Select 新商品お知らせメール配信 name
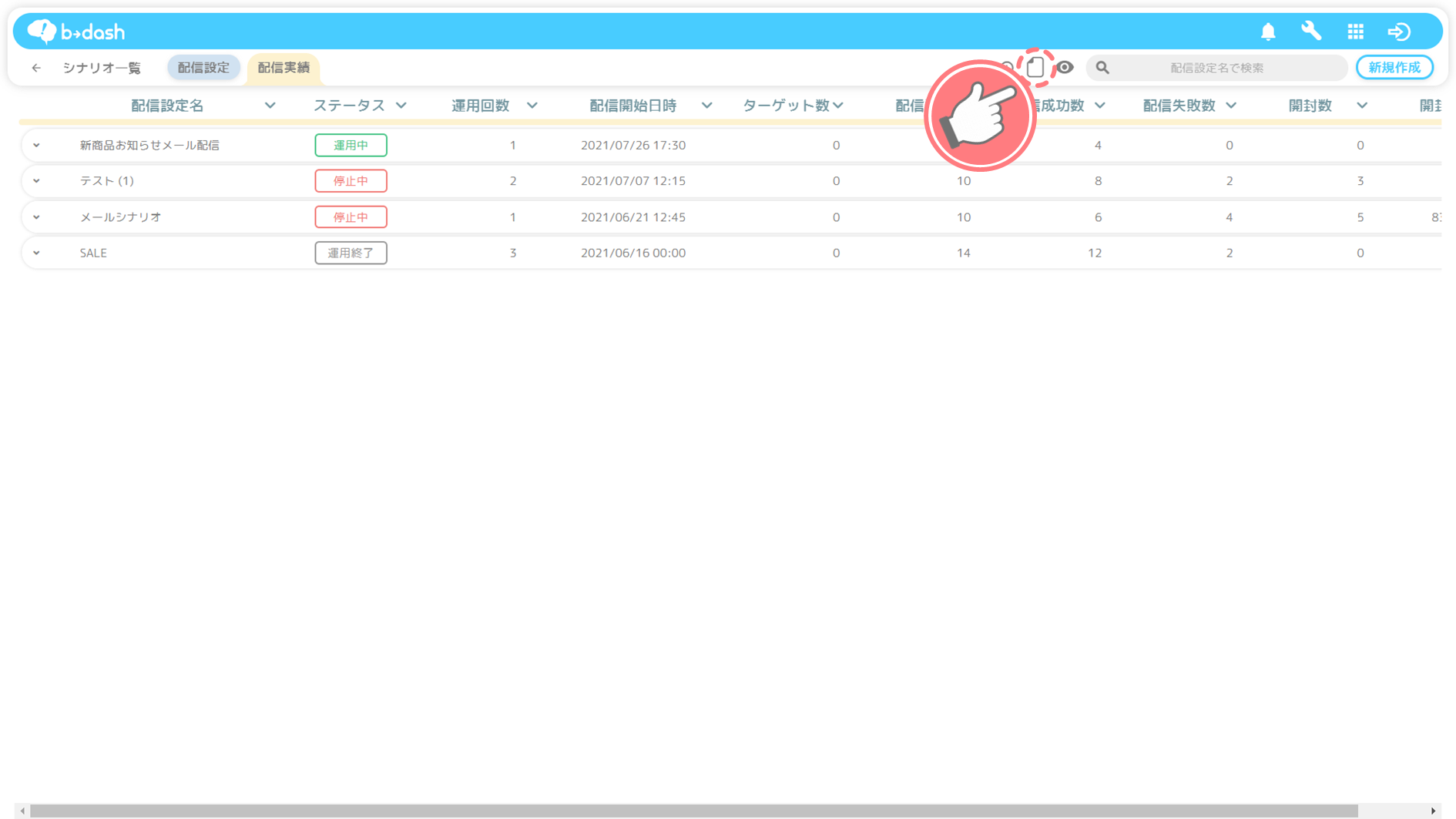 (x=149, y=145)
